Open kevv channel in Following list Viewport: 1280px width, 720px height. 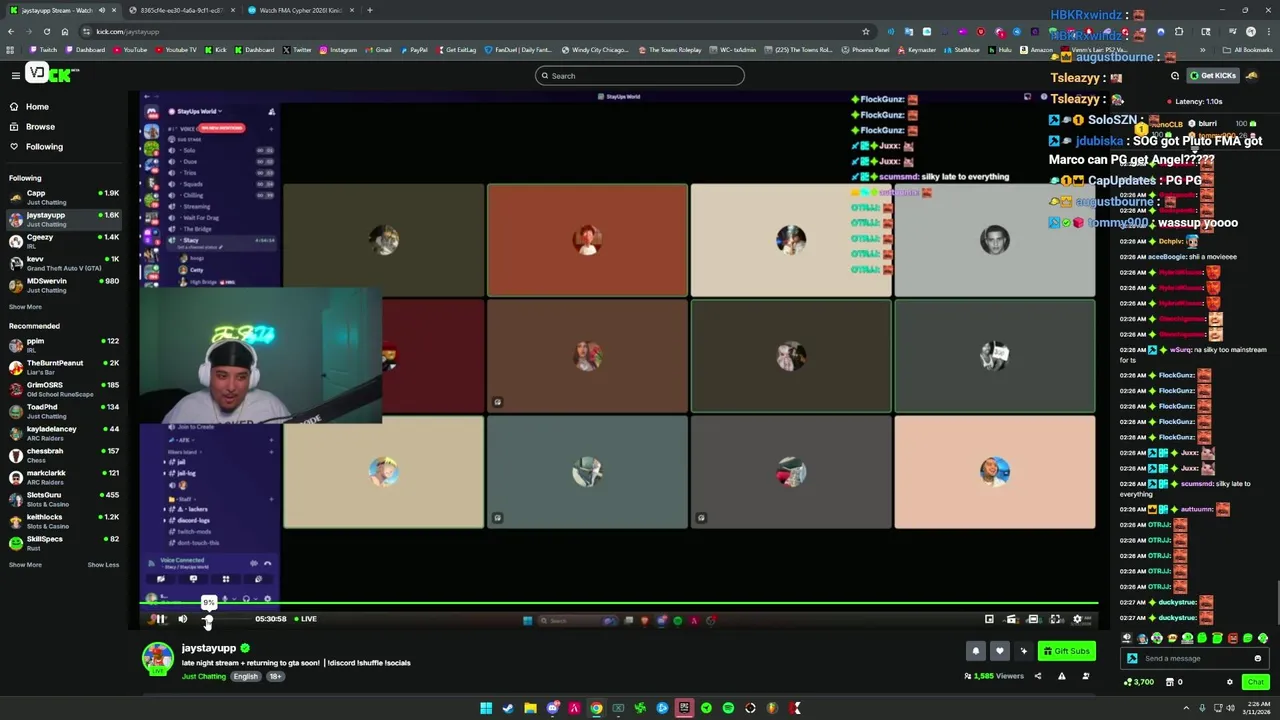click(64, 263)
